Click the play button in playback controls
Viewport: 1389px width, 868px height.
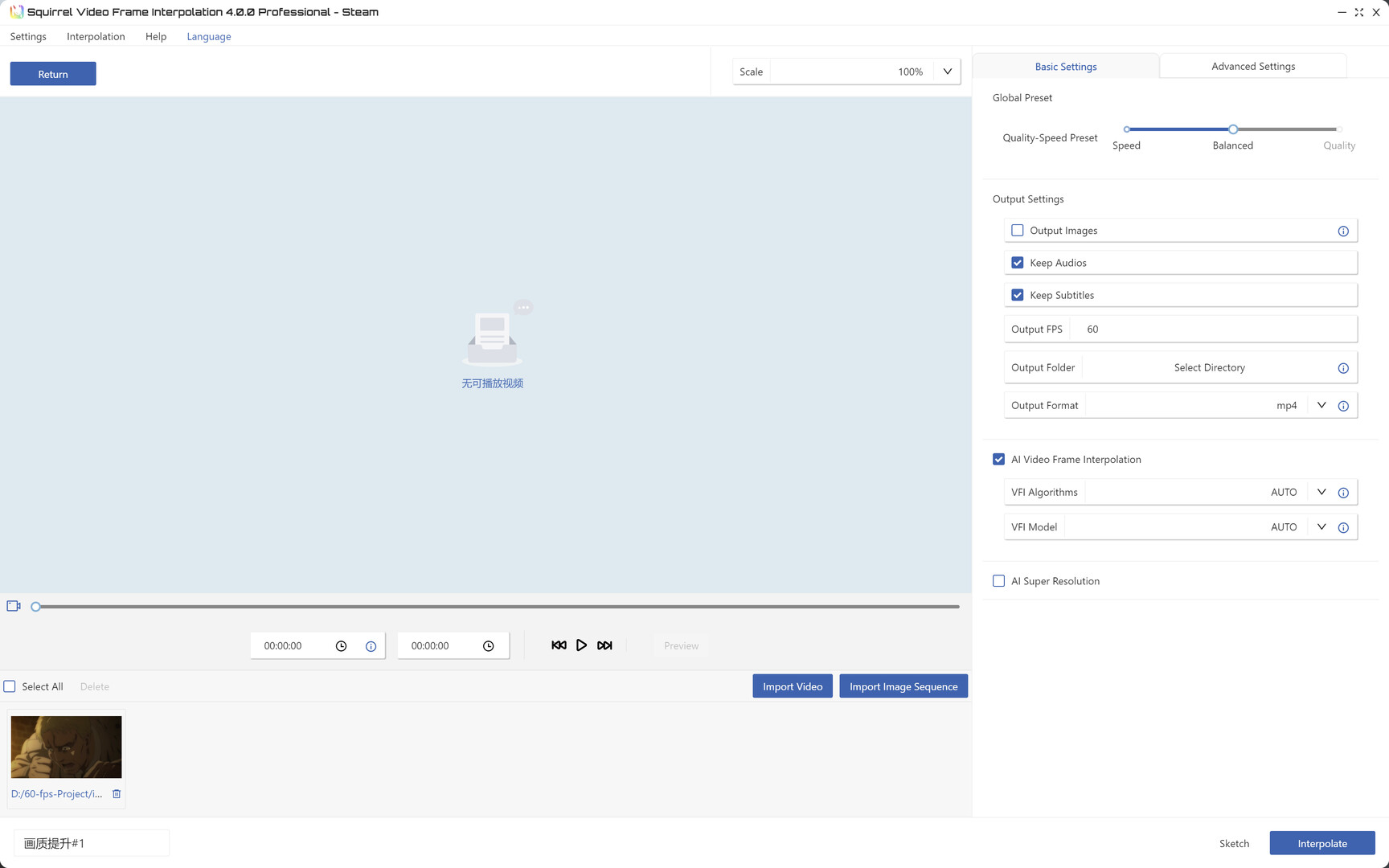click(581, 645)
